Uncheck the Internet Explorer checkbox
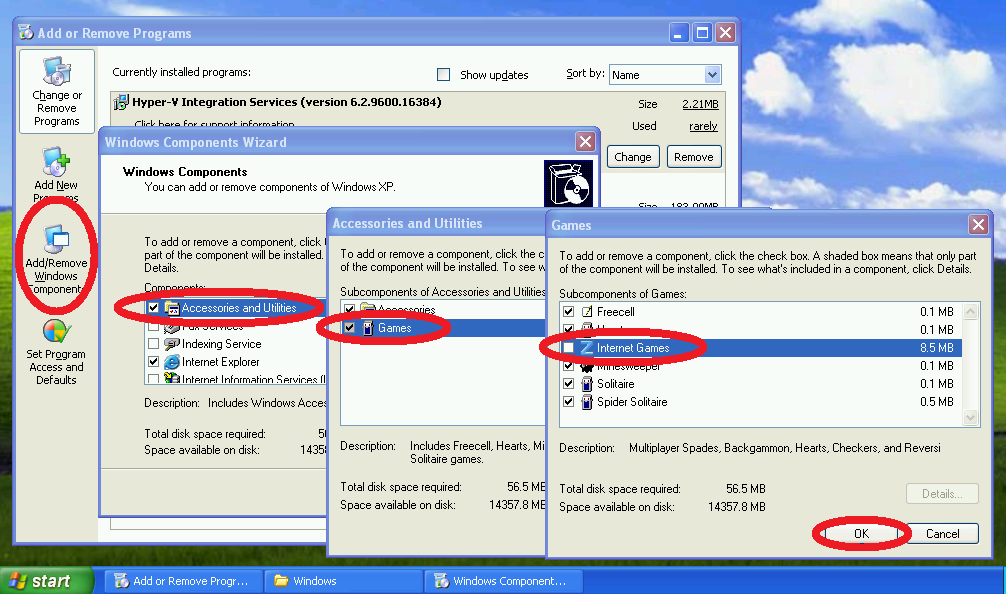 click(153, 362)
